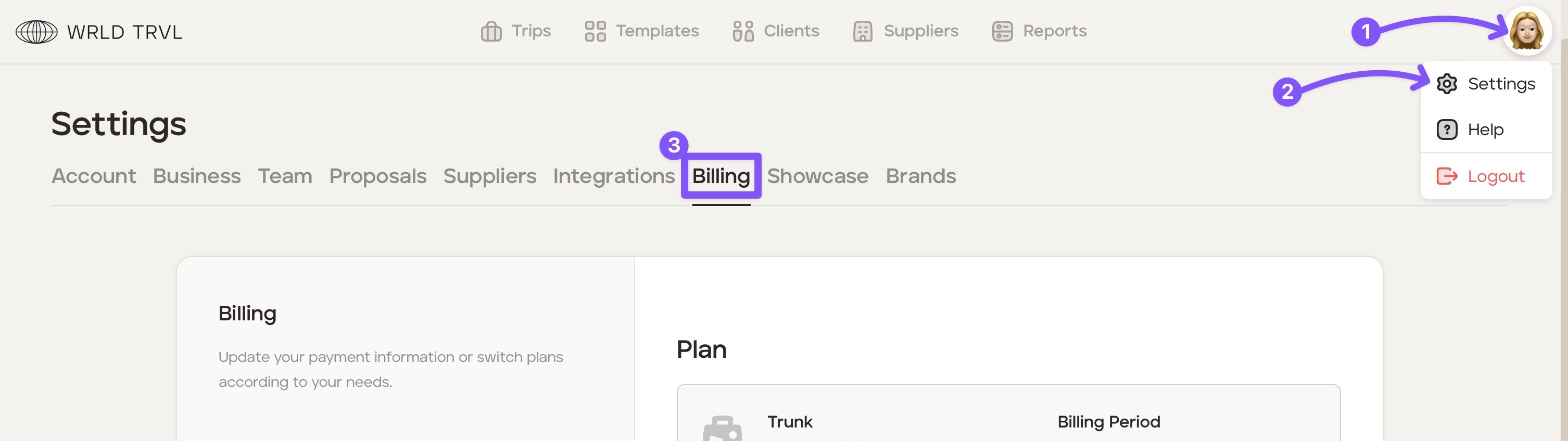Click the Clients people icon
Image resolution: width=1568 pixels, height=441 pixels.
coord(742,31)
